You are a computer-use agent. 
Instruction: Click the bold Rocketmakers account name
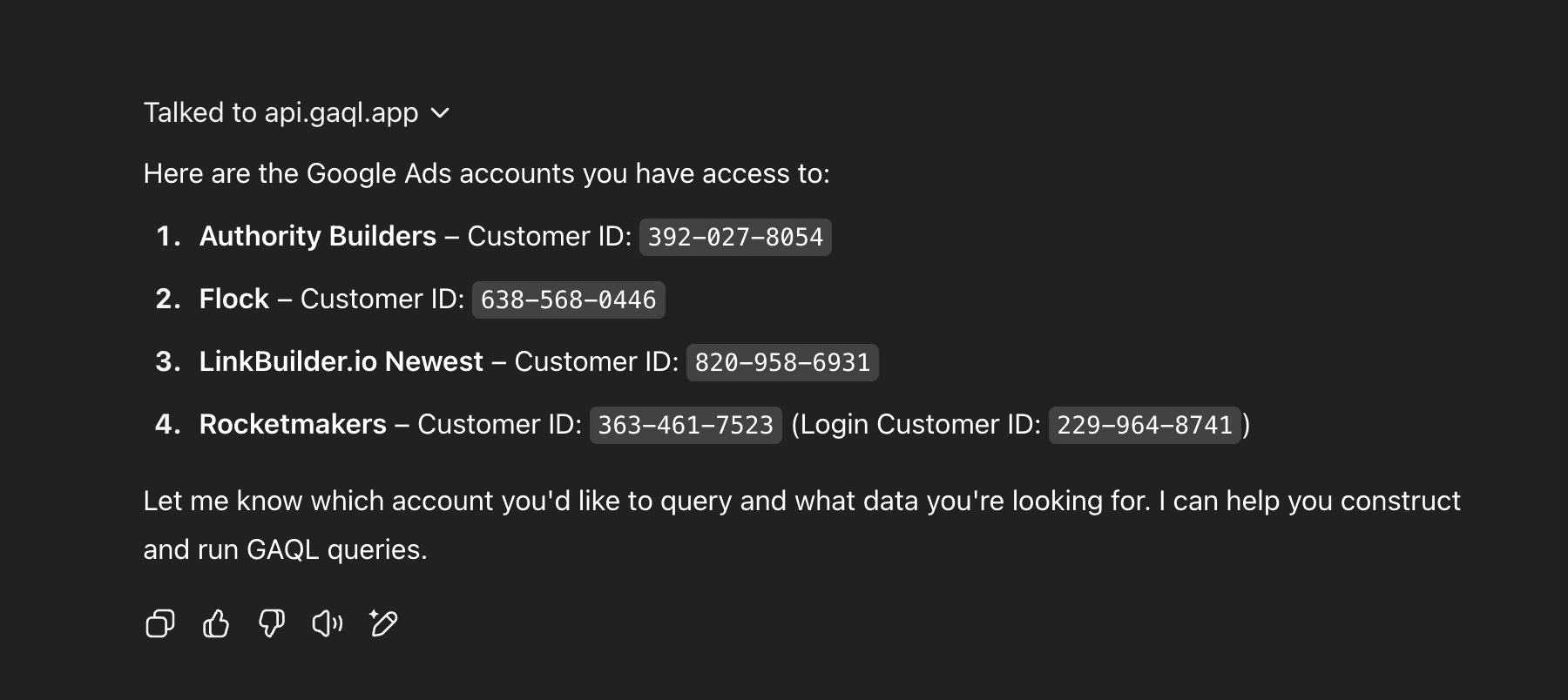pyautogui.click(x=292, y=424)
